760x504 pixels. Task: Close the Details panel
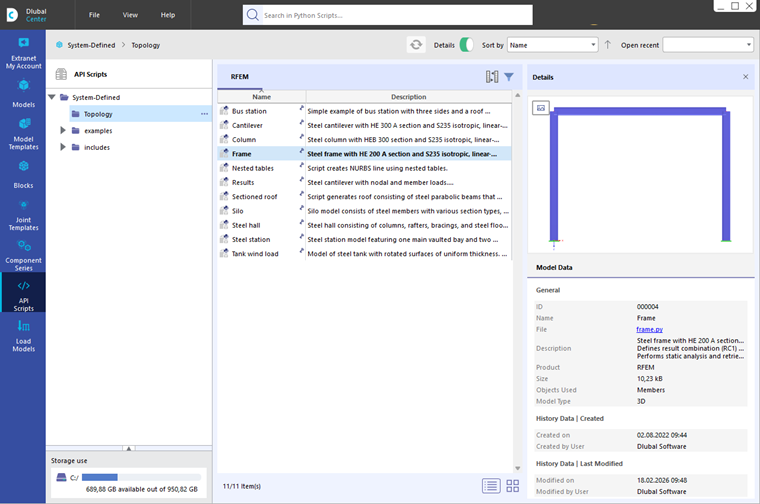point(745,77)
